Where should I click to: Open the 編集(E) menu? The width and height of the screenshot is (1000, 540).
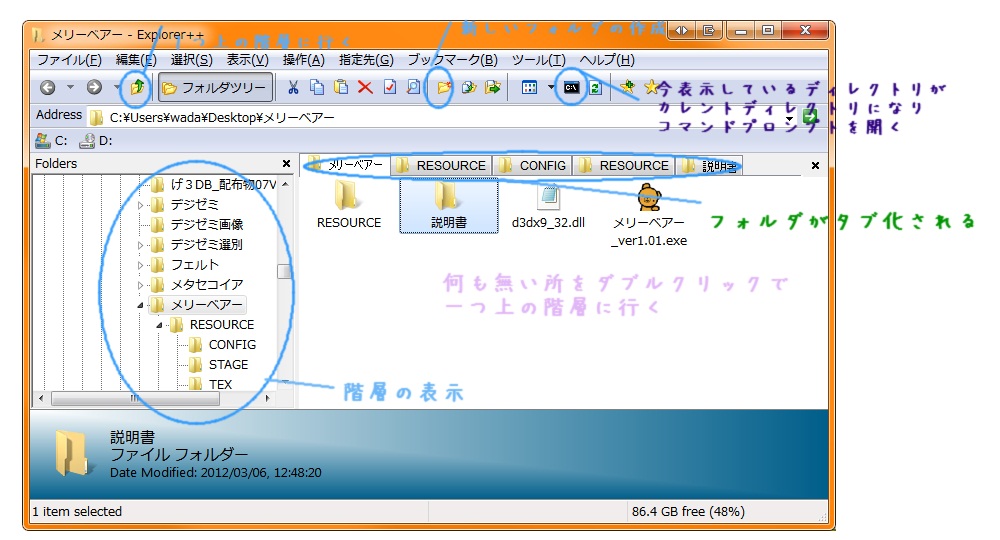(x=136, y=60)
